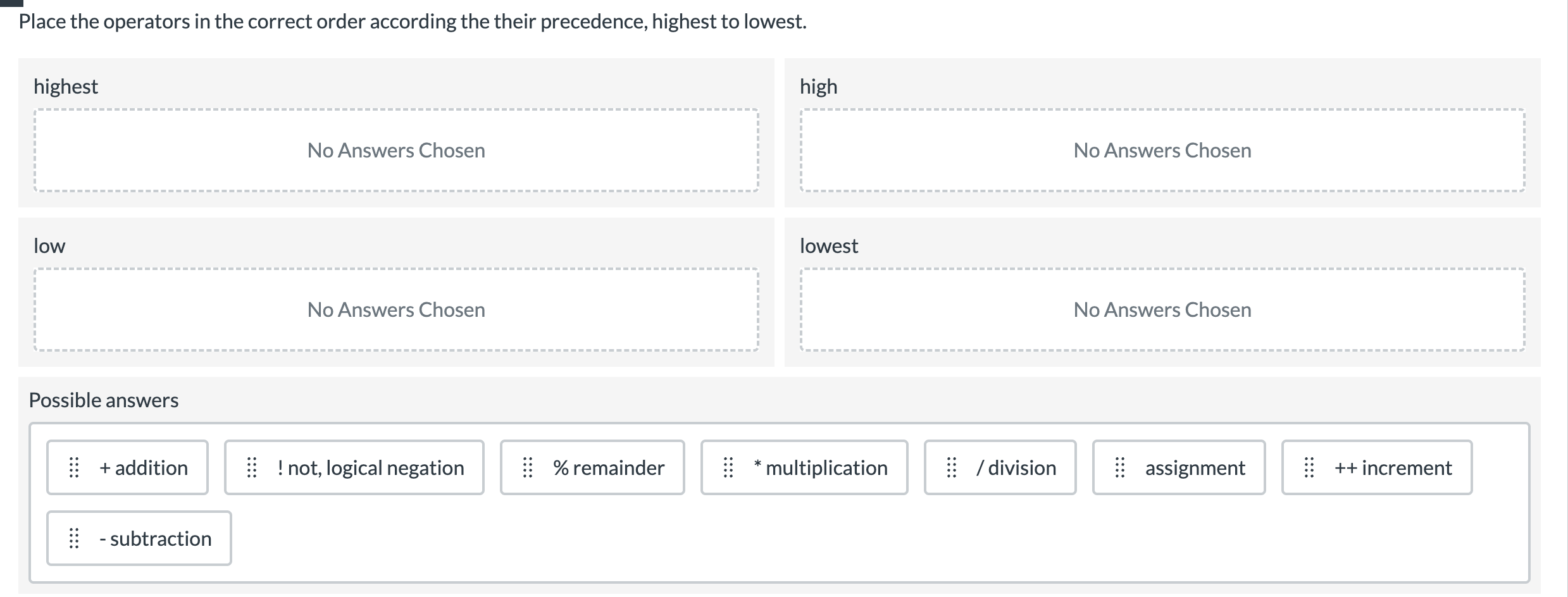The image size is (1568, 597).
Task: Click the drag handle on "assignment"
Action: pyautogui.click(x=1119, y=467)
